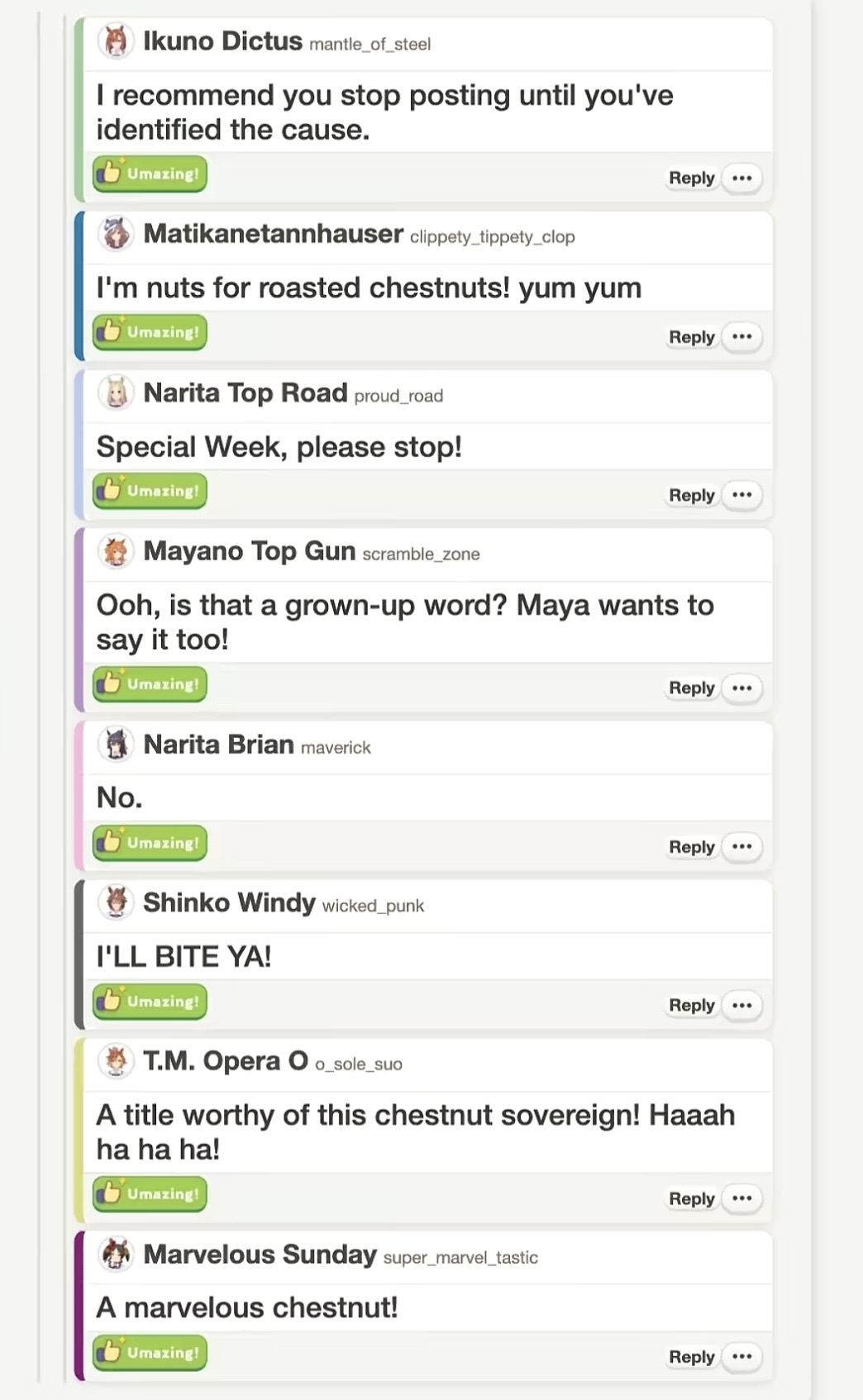Click T.M. Opera O's avatar
The height and width of the screenshot is (1400, 863).
tap(116, 1061)
